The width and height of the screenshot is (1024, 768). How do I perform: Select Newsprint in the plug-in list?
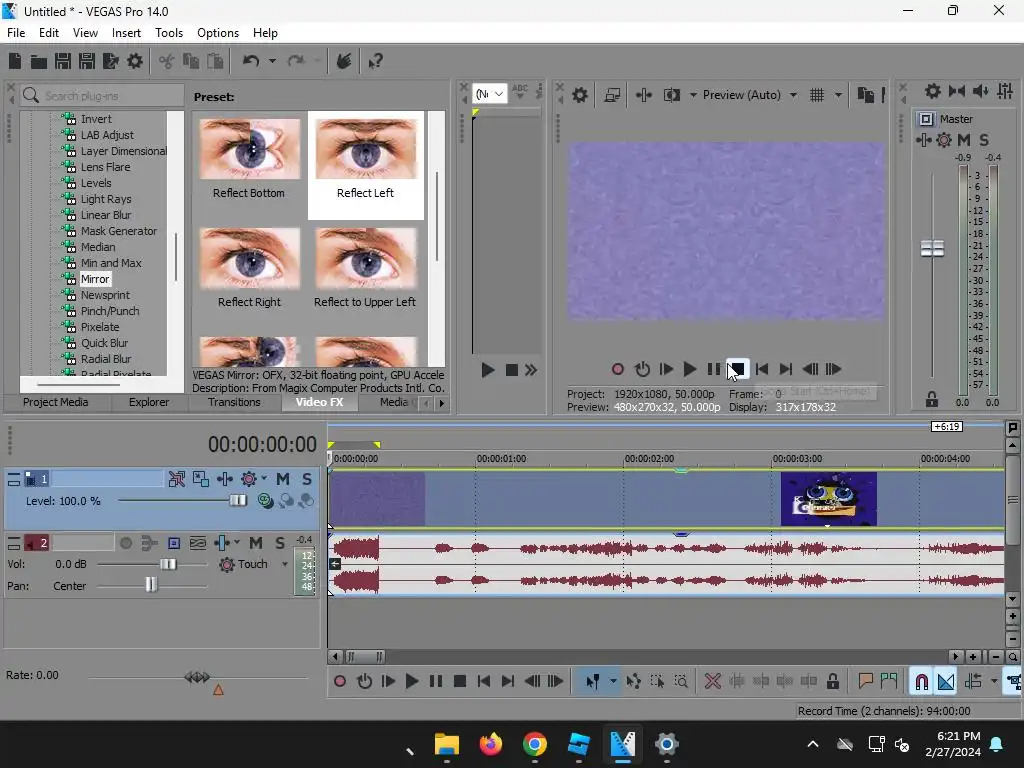pyautogui.click(x=105, y=295)
